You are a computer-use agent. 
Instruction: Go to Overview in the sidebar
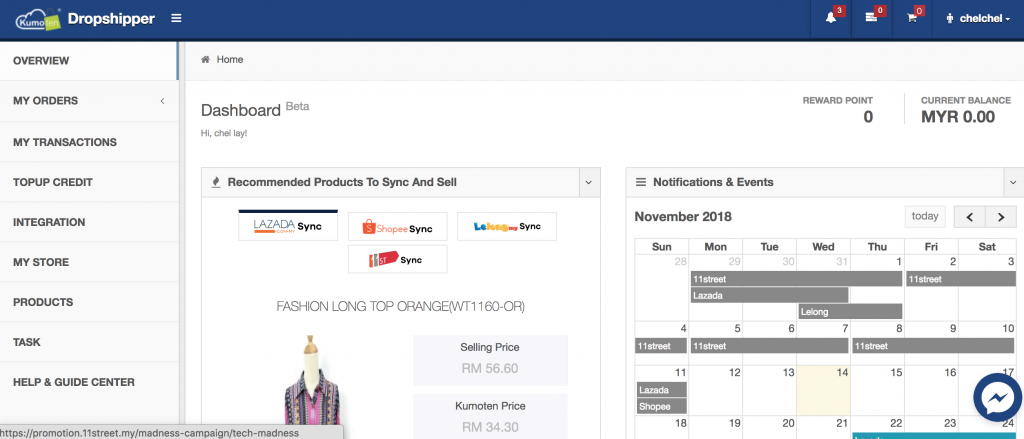click(89, 61)
